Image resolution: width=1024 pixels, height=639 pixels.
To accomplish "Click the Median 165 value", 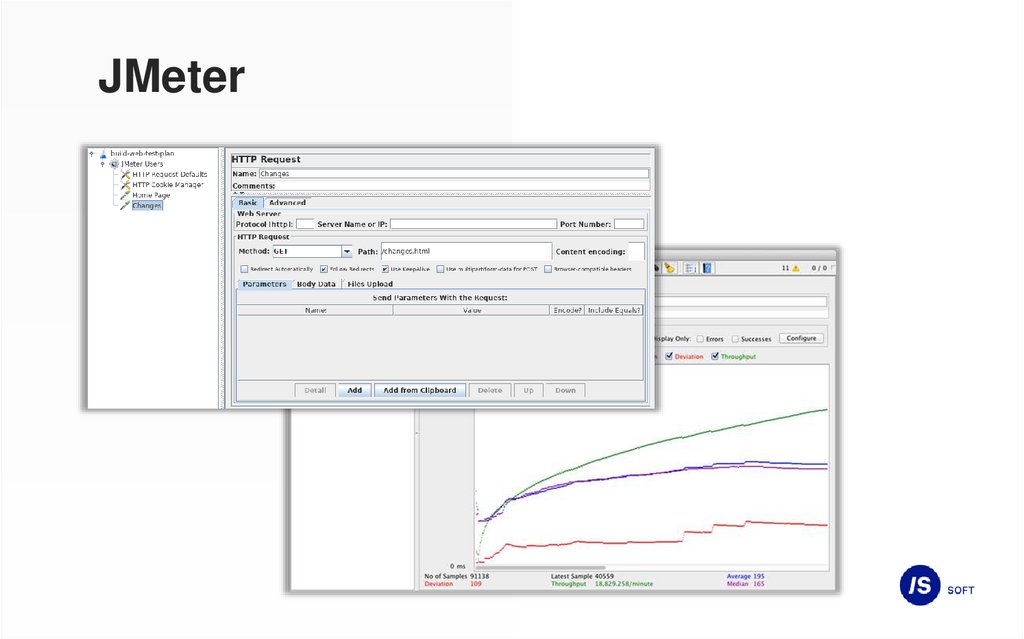I will [745, 584].
